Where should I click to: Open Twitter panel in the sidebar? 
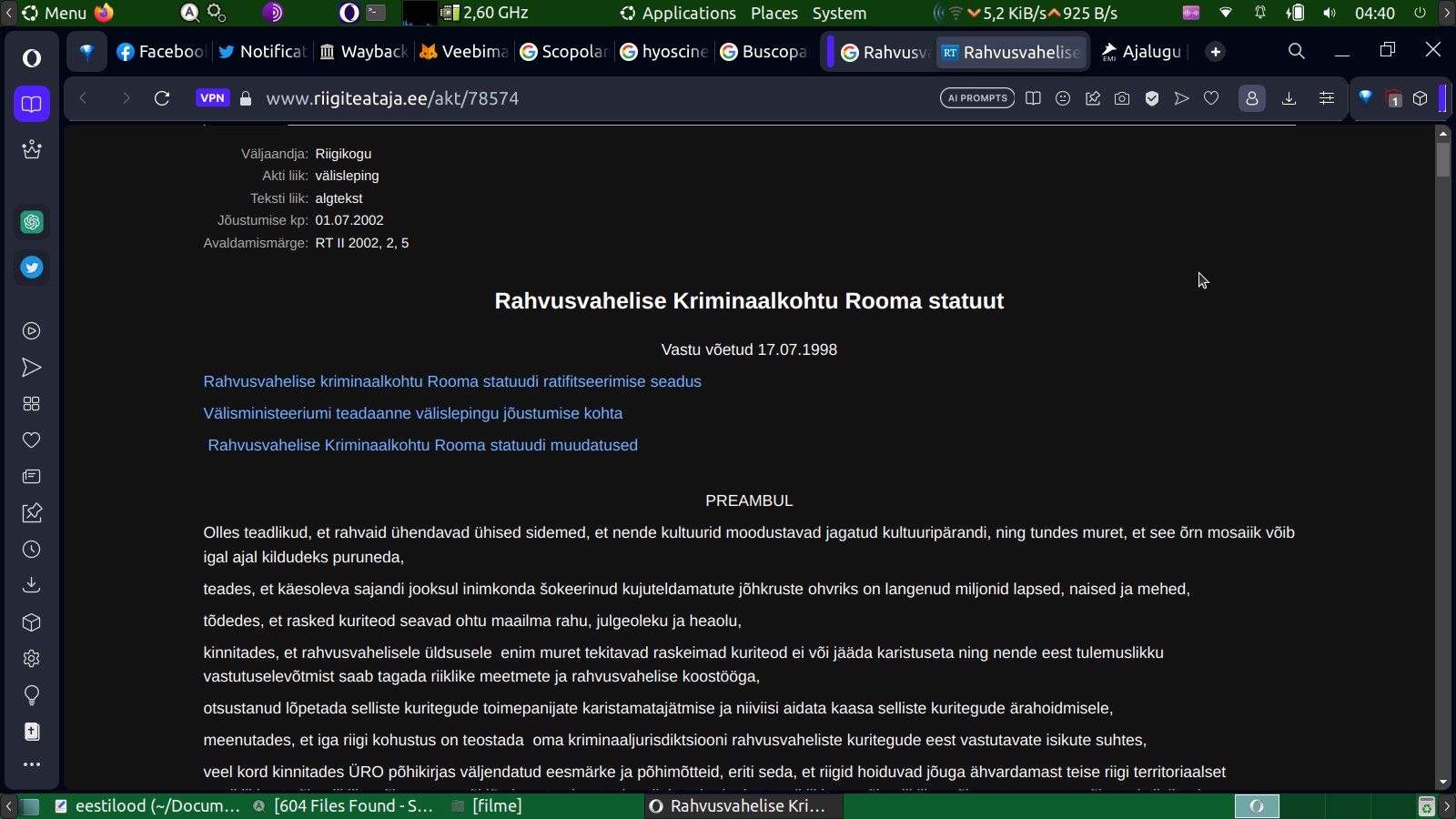coord(32,268)
